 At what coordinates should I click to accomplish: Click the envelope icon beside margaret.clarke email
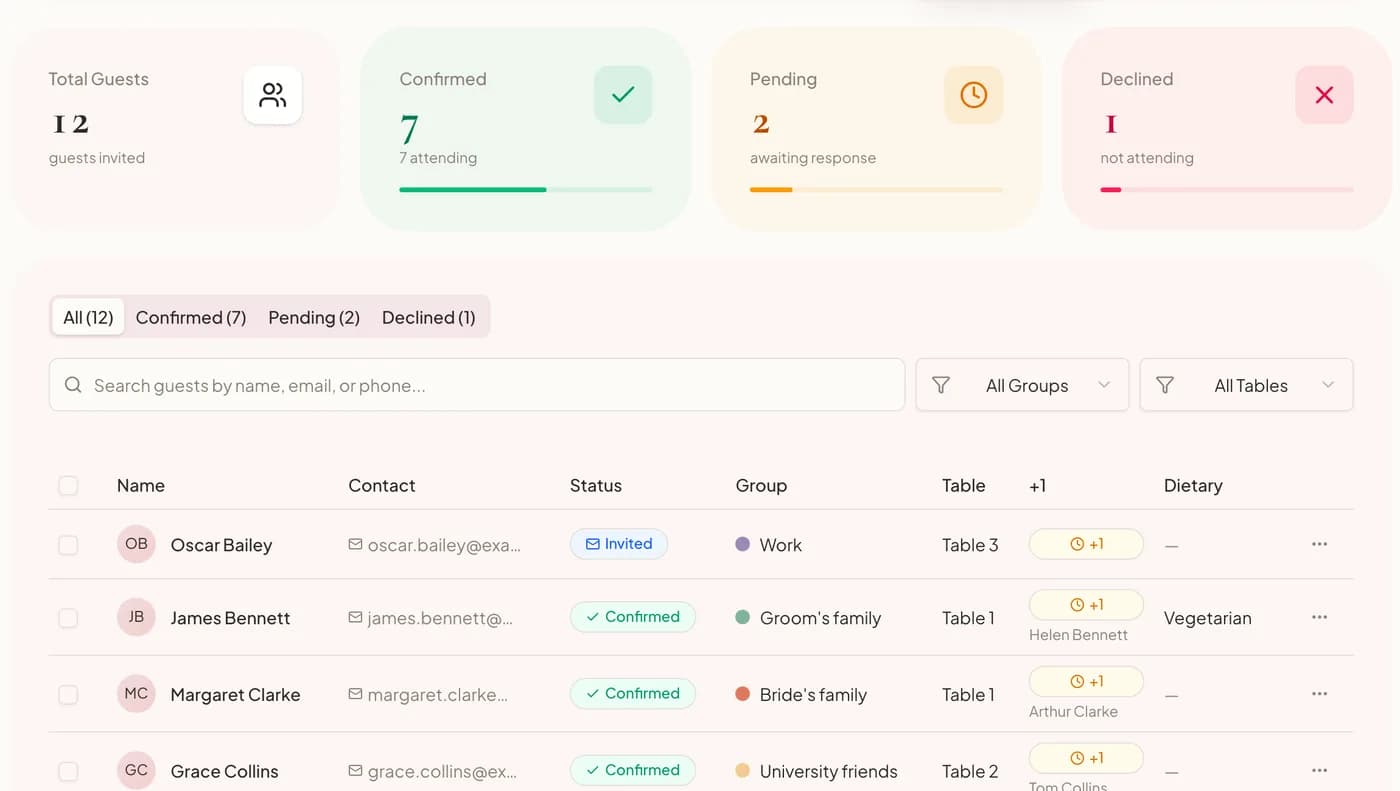coord(355,694)
